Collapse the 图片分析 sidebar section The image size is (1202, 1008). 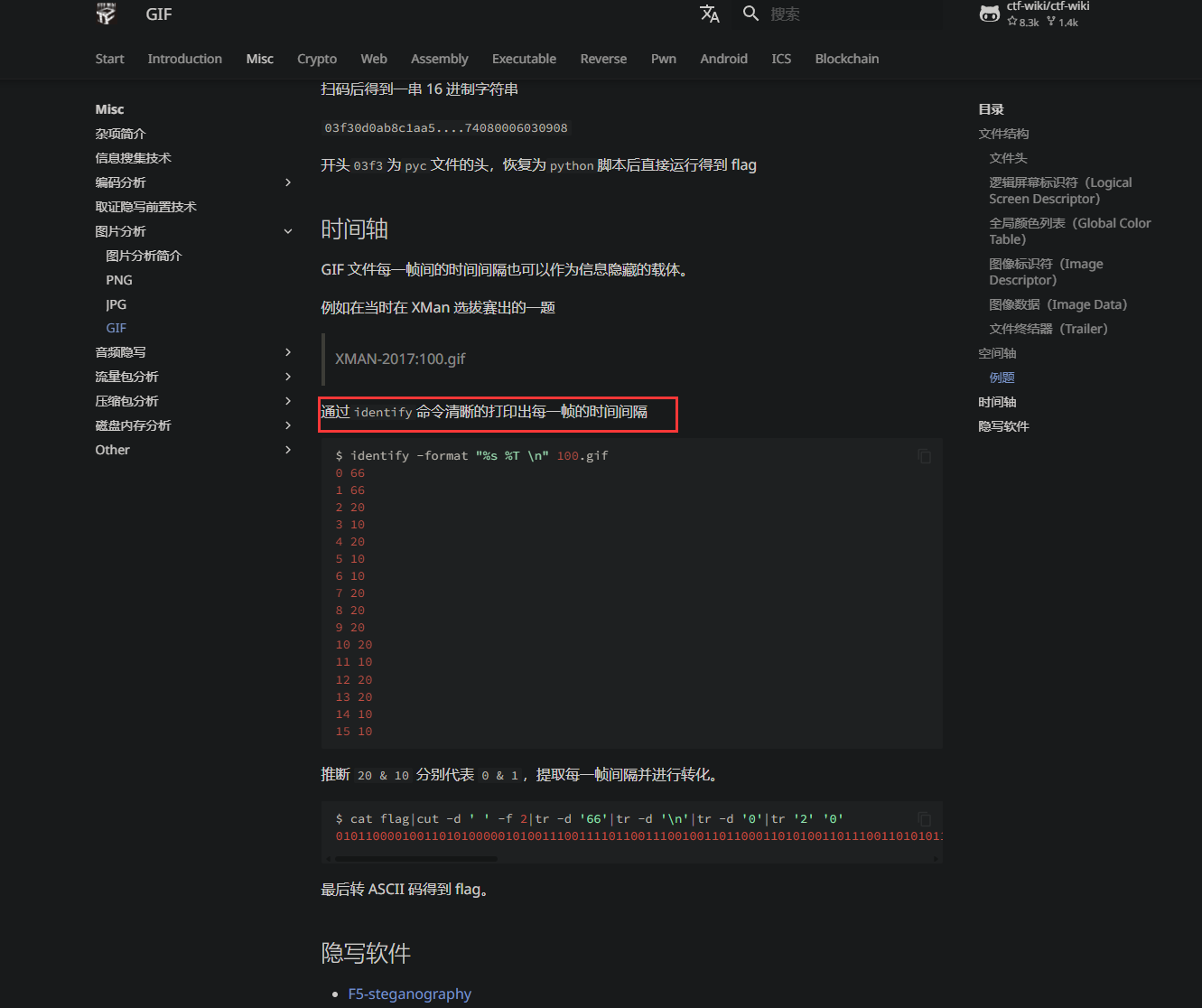[x=288, y=231]
